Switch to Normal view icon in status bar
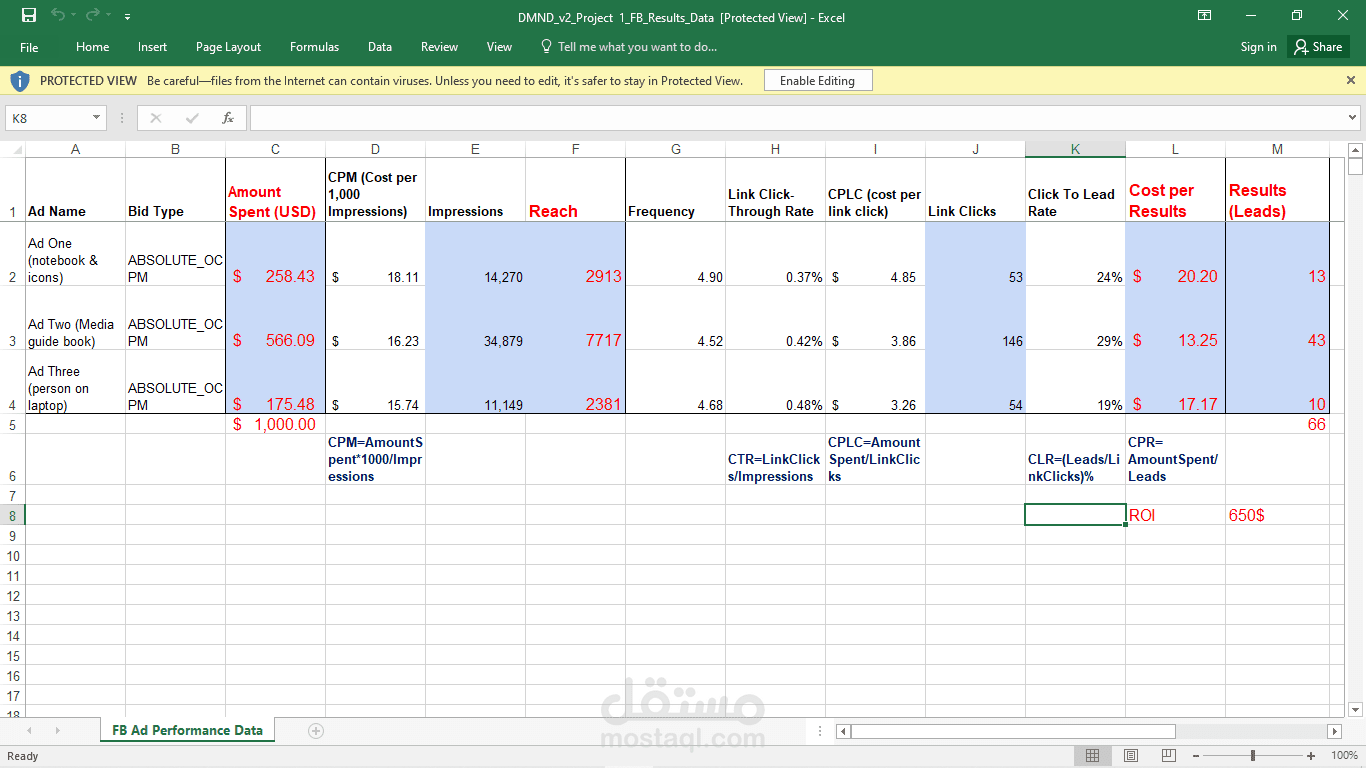1366x768 pixels. pyautogui.click(x=1093, y=755)
